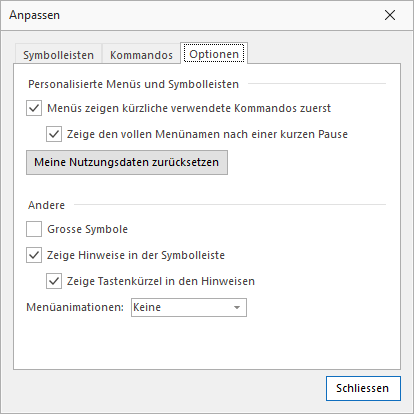The height and width of the screenshot is (414, 414).
Task: Enable the Grosse Symbole checkbox
Action: (x=34, y=229)
